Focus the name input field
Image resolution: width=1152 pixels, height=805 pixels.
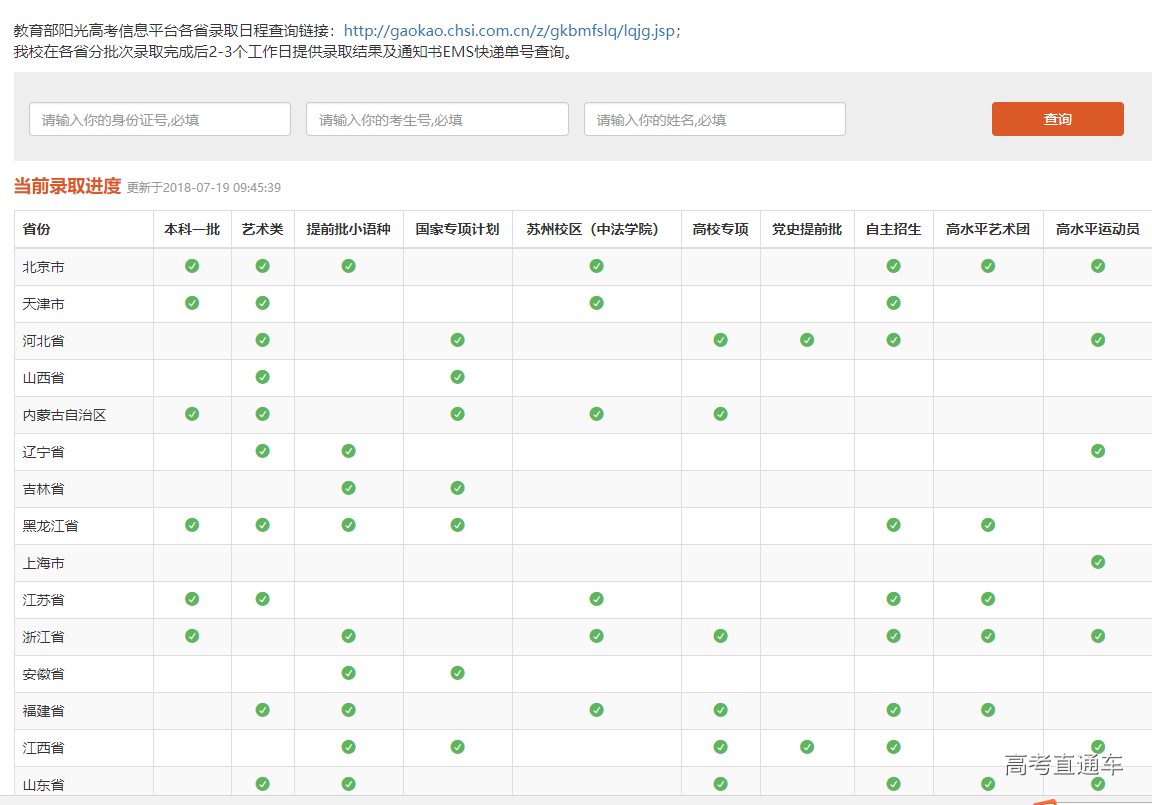[x=714, y=120]
